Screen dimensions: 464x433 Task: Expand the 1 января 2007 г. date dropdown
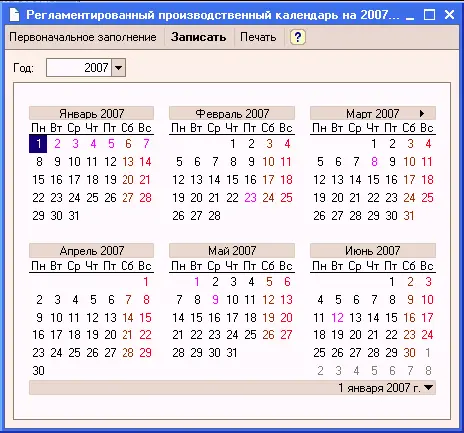[429, 388]
